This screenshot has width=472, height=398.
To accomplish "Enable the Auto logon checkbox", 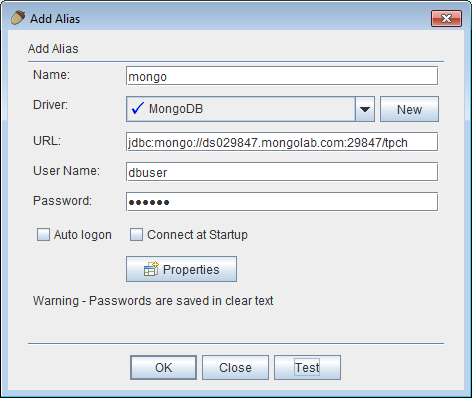I will 43,235.
